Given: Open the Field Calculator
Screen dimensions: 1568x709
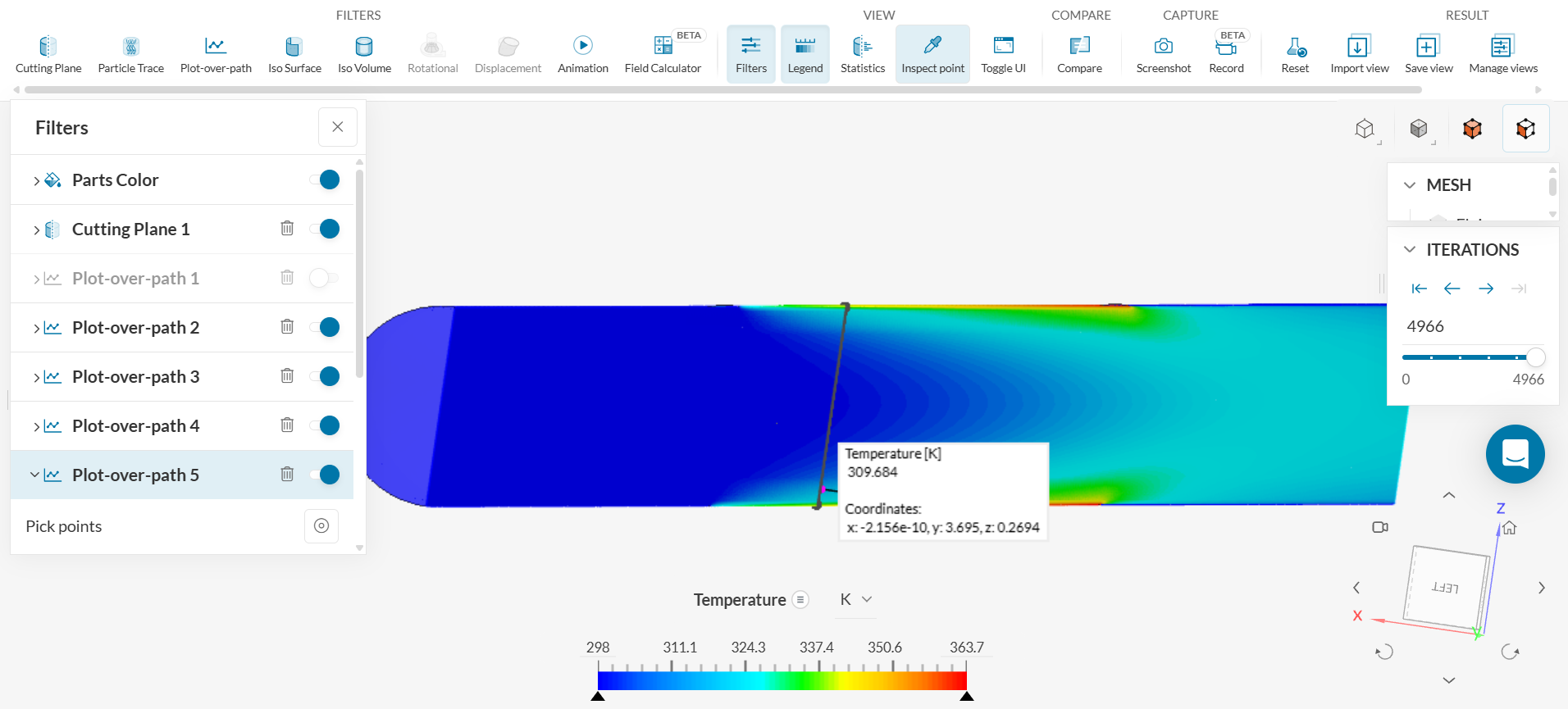Looking at the screenshot, I should [663, 54].
